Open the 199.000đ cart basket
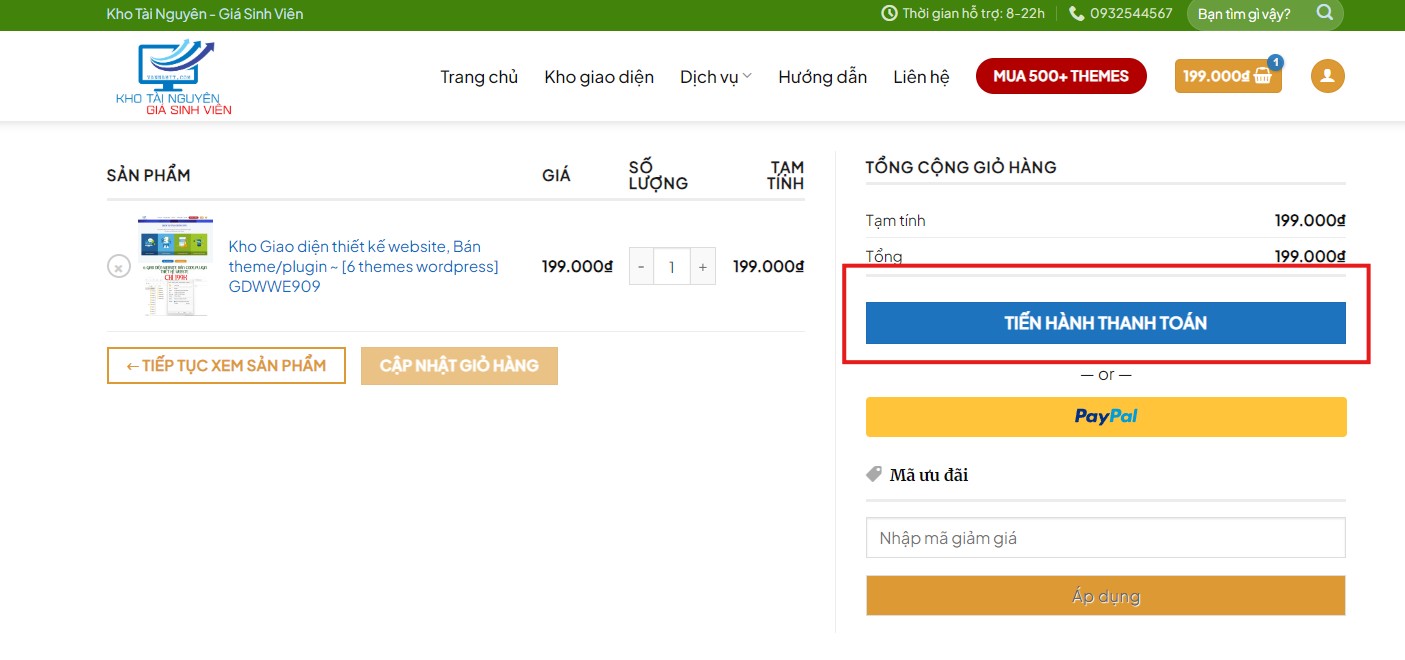 (x=1227, y=76)
